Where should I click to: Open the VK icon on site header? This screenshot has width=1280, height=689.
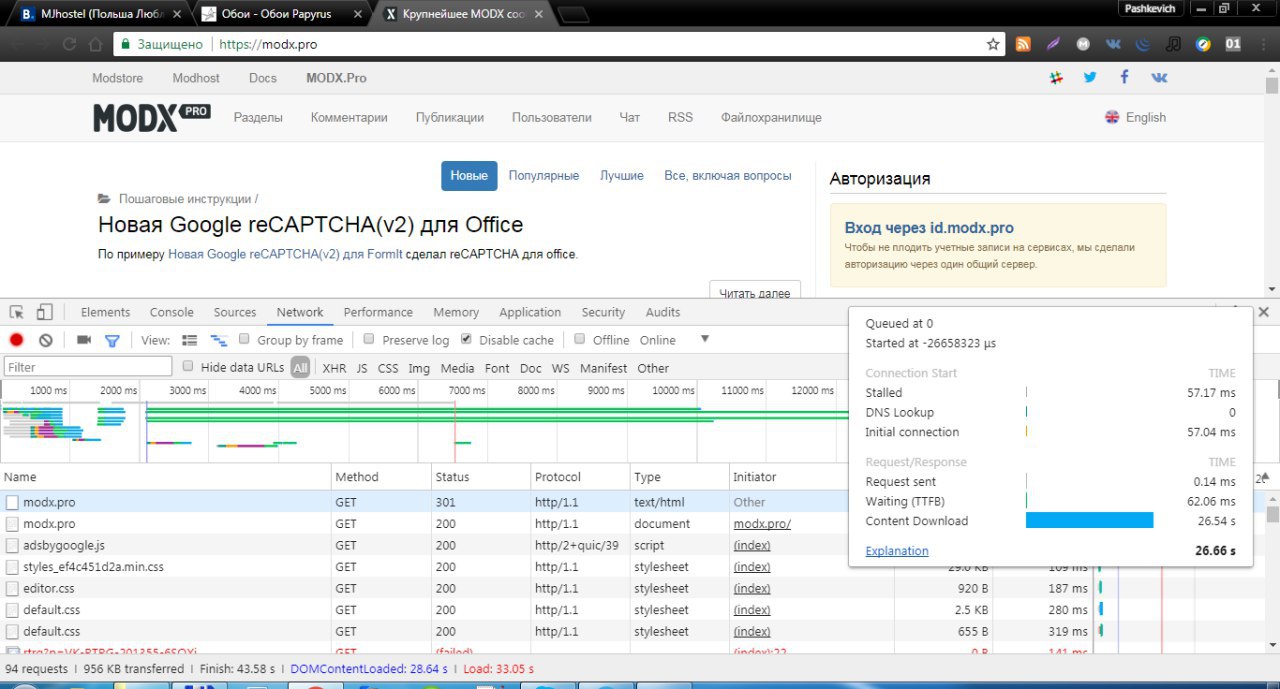click(x=1159, y=77)
